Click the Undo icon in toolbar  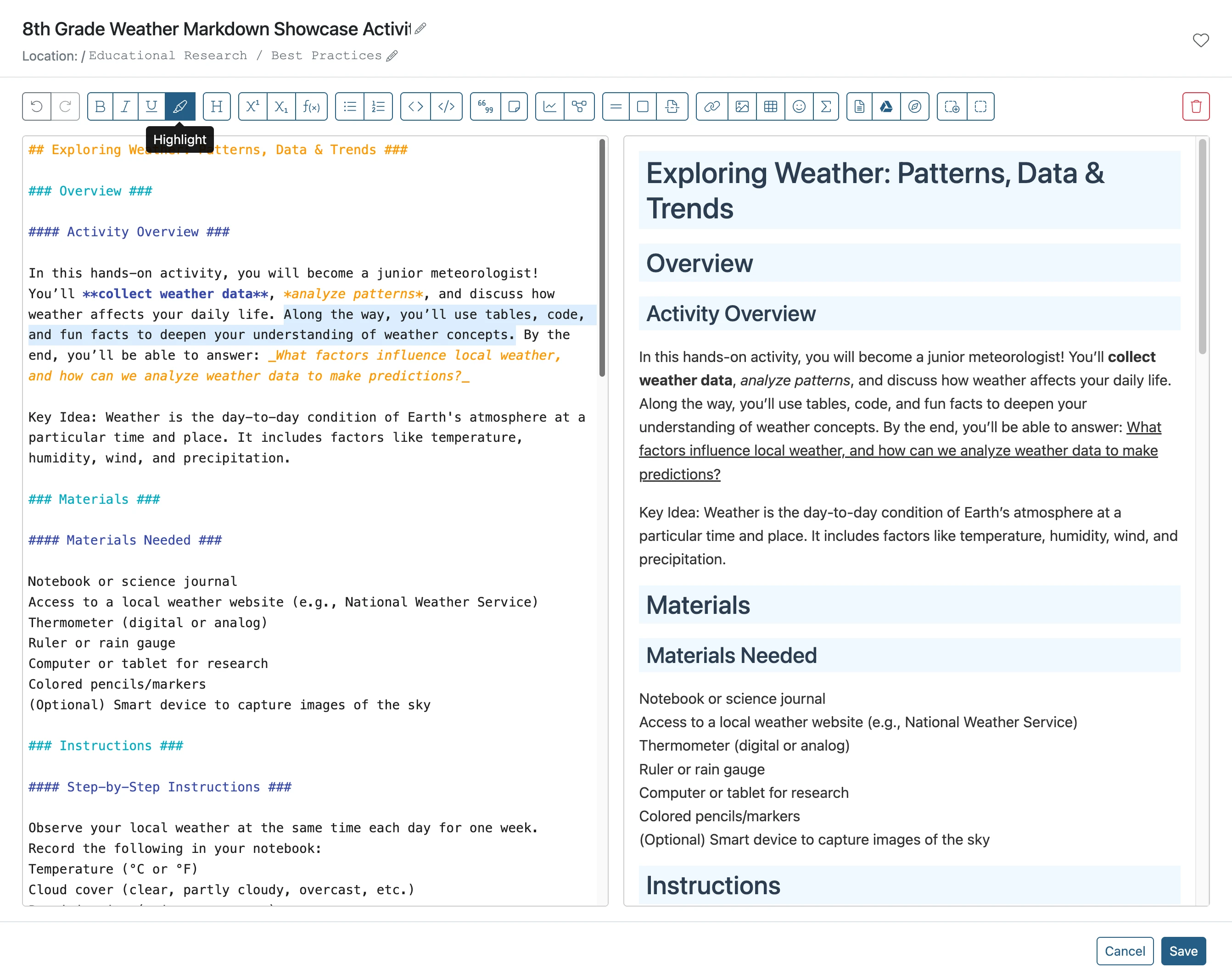click(x=37, y=106)
